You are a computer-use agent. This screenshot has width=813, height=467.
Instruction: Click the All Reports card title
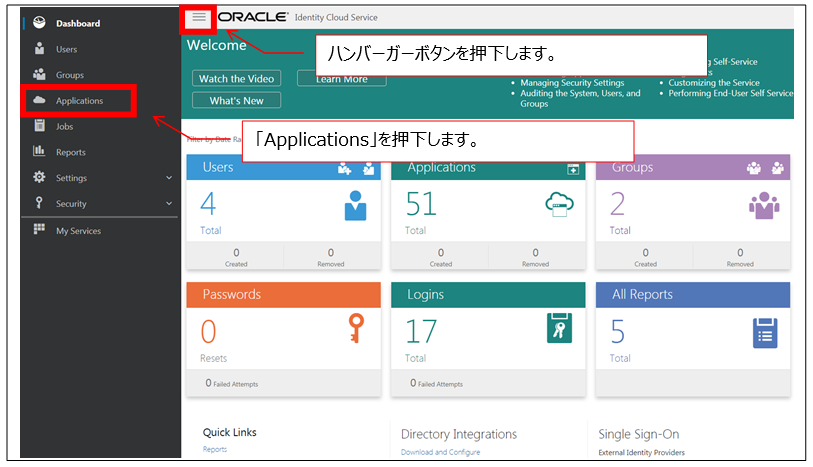642,294
